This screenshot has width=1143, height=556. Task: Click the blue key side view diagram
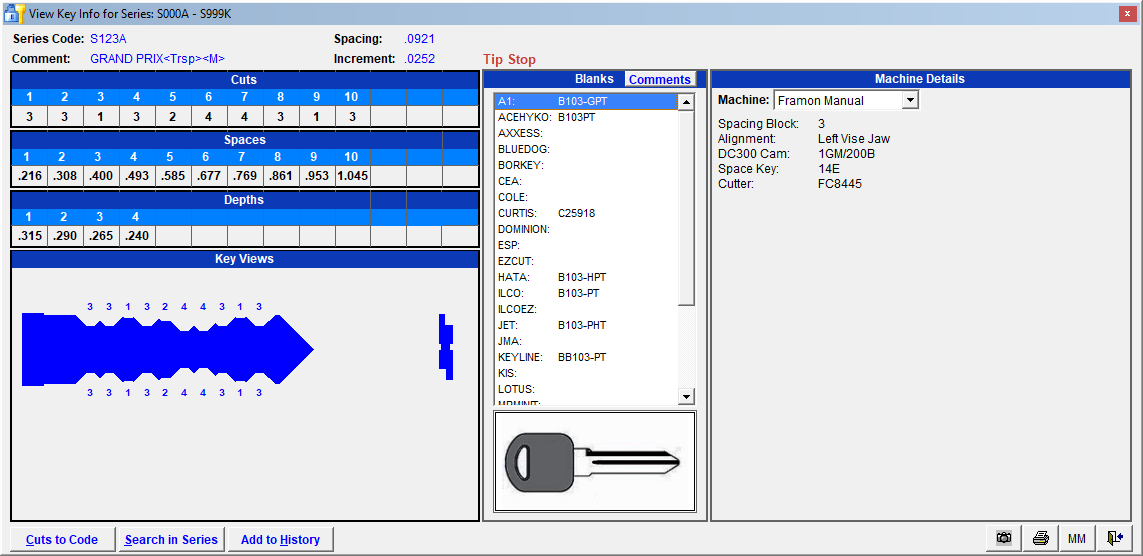tap(168, 349)
